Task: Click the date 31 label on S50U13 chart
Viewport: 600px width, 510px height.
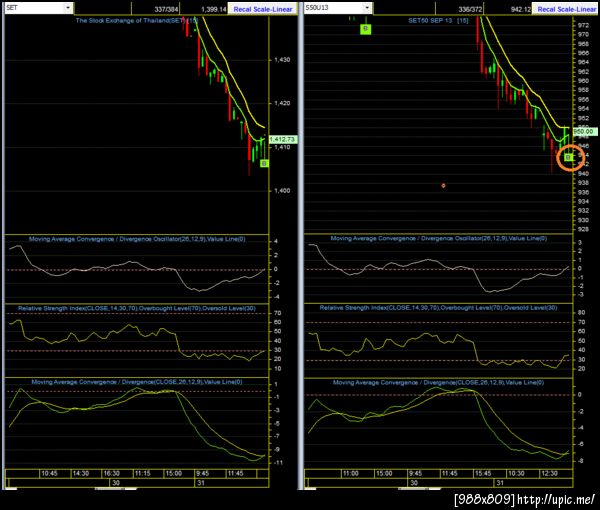Action: (500, 483)
